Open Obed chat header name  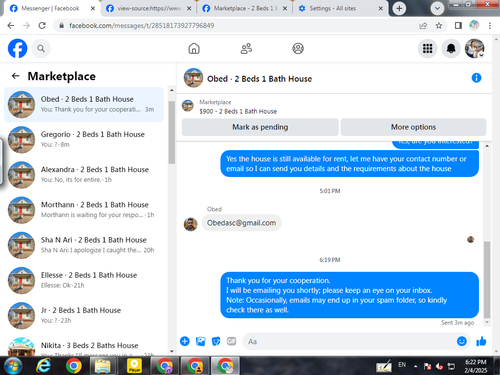[x=259, y=79]
